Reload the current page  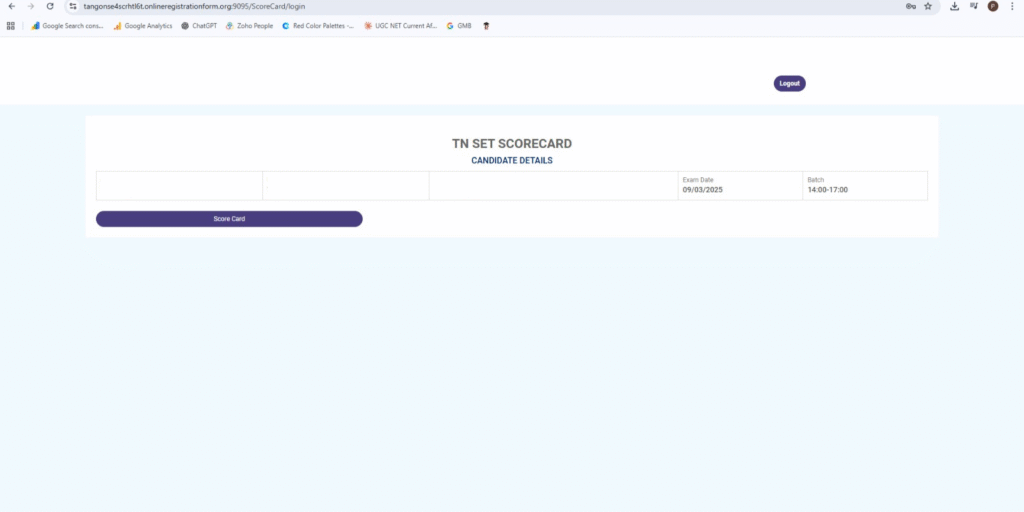coord(50,6)
